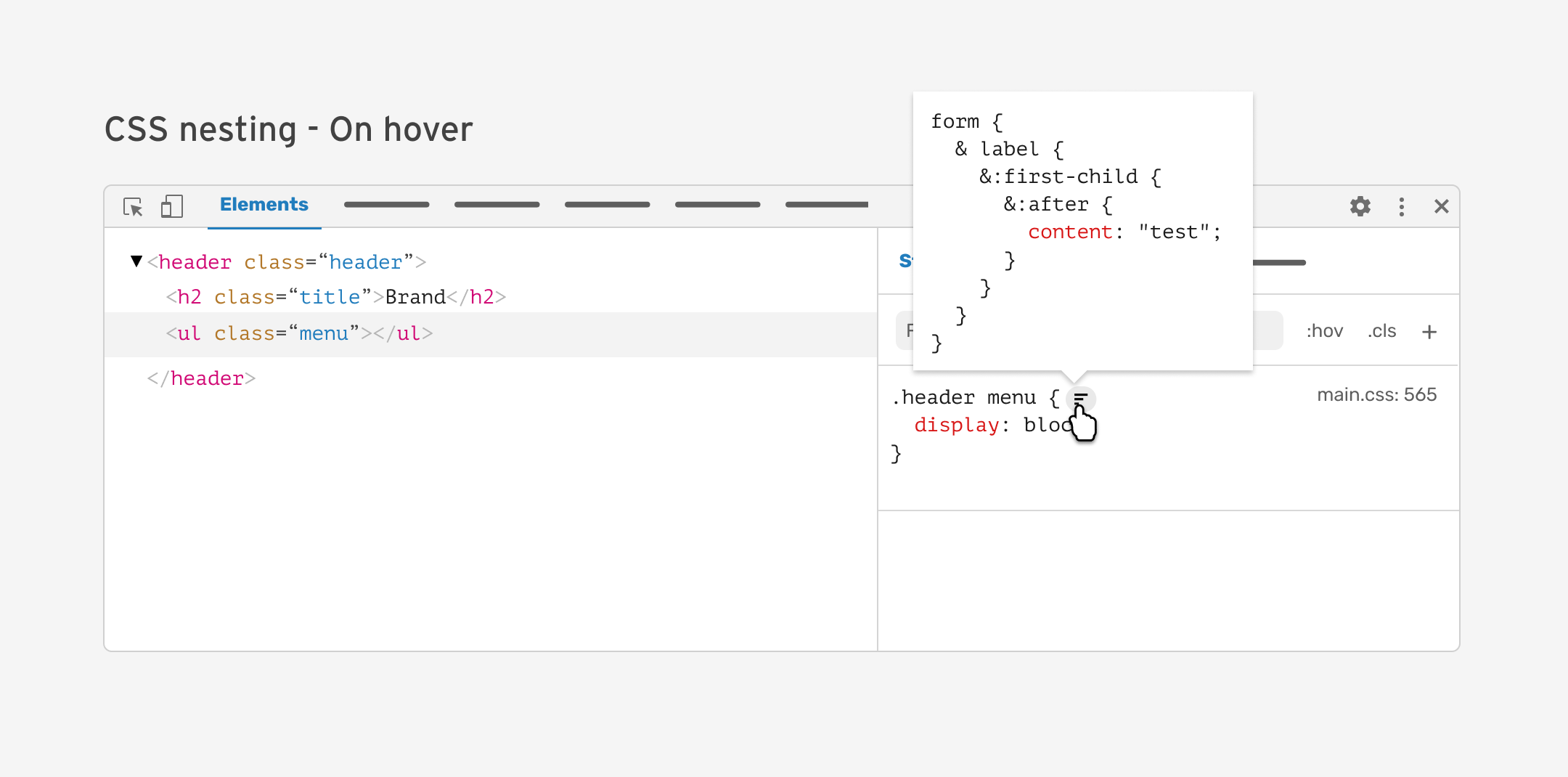Toggle the device toolbar icon
The width and height of the screenshot is (1568, 777).
tap(172, 207)
